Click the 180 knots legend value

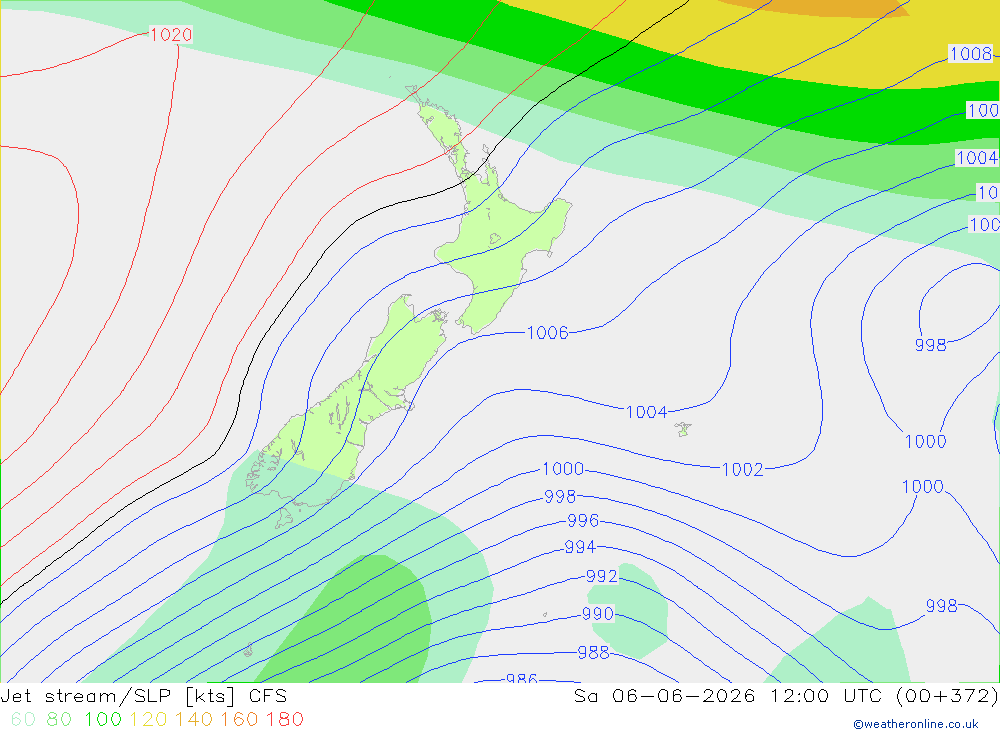284,720
